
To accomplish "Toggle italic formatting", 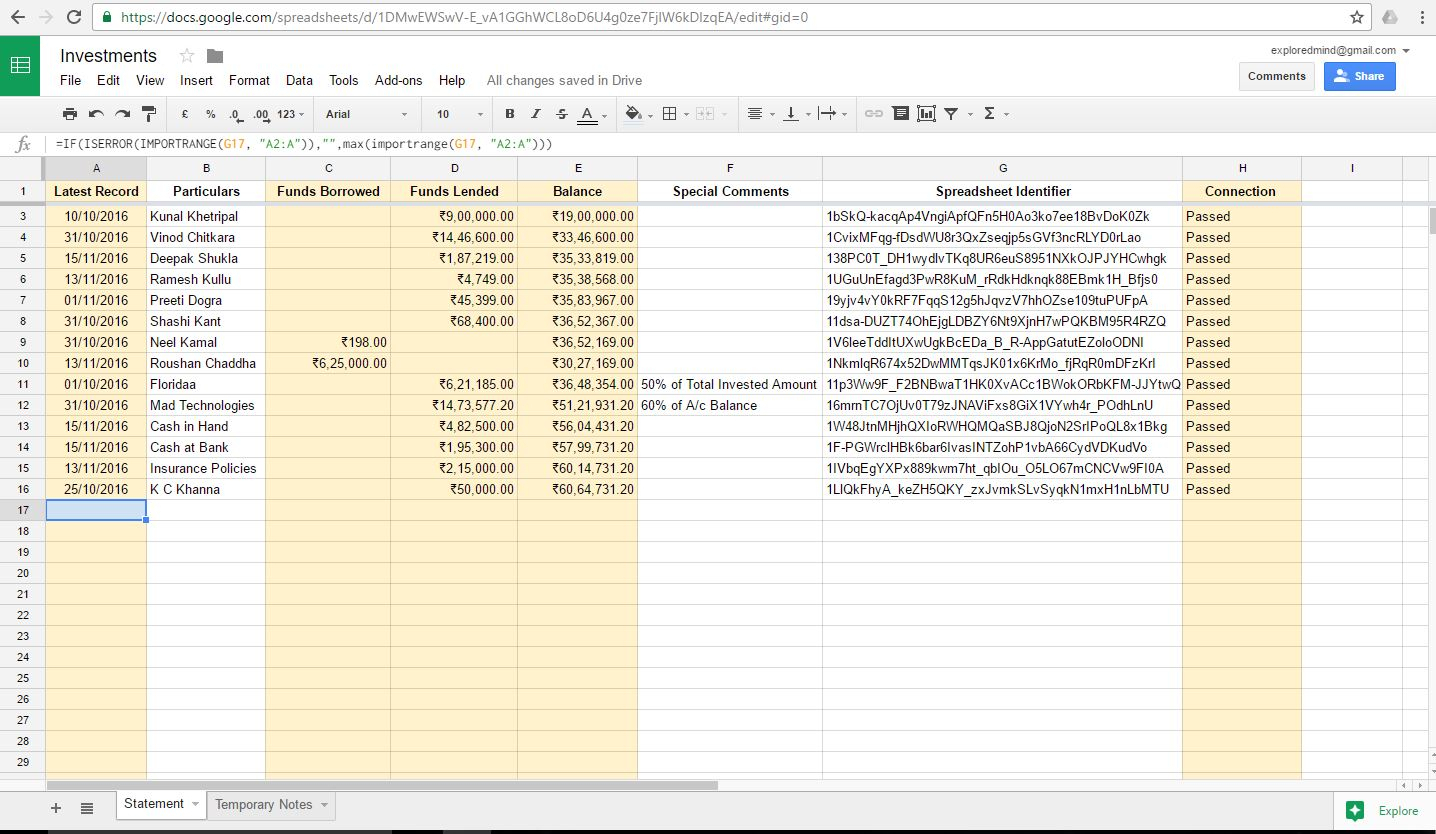I will coord(536,114).
